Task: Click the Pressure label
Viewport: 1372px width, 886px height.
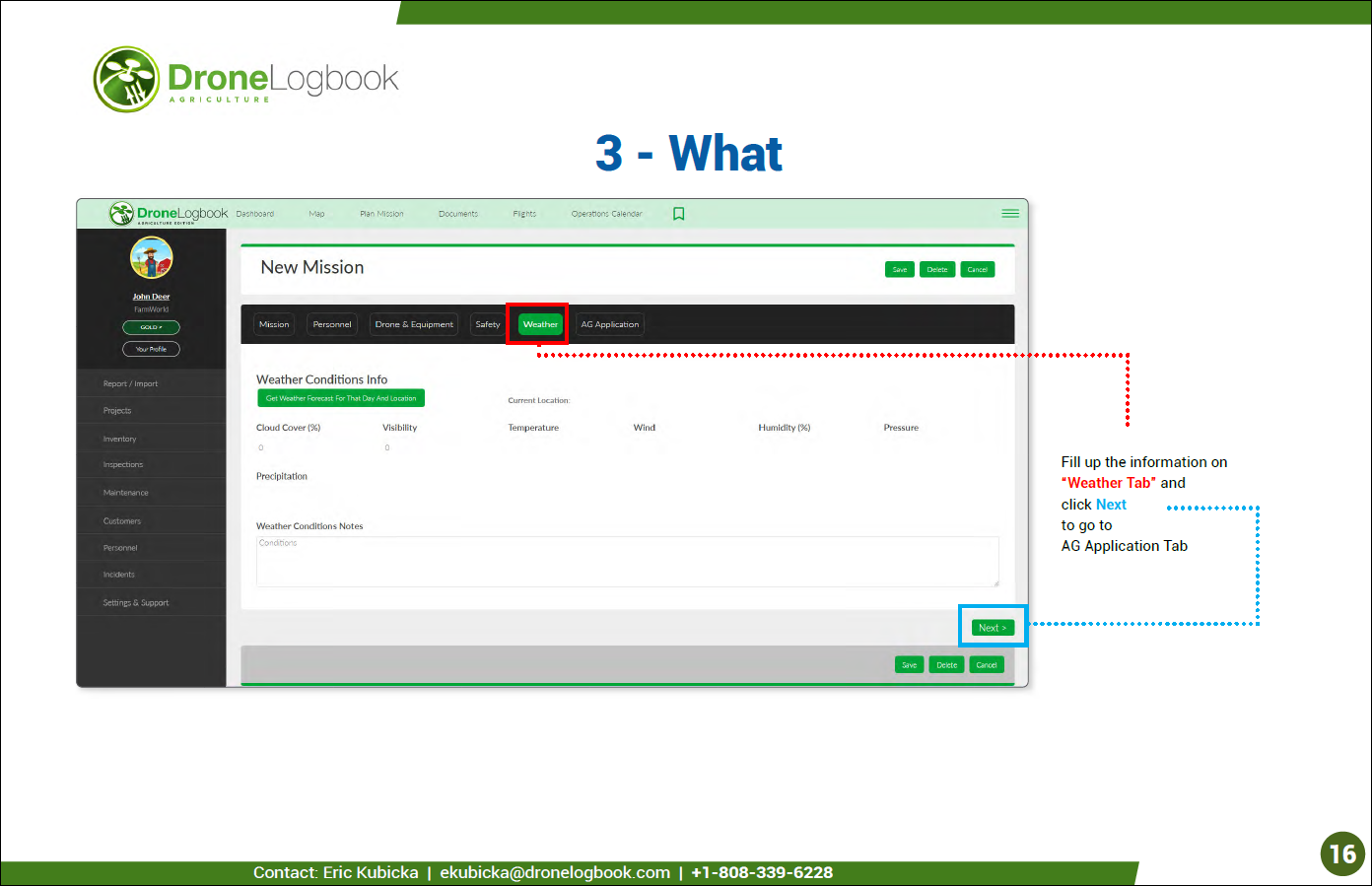Action: coord(901,428)
